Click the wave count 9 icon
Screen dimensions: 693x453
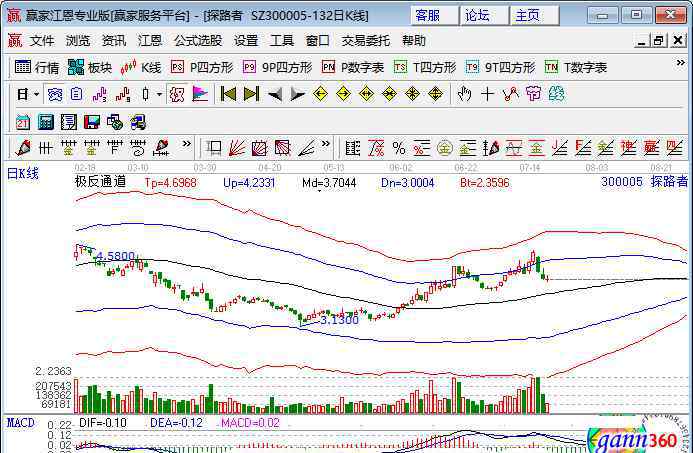tap(122, 94)
